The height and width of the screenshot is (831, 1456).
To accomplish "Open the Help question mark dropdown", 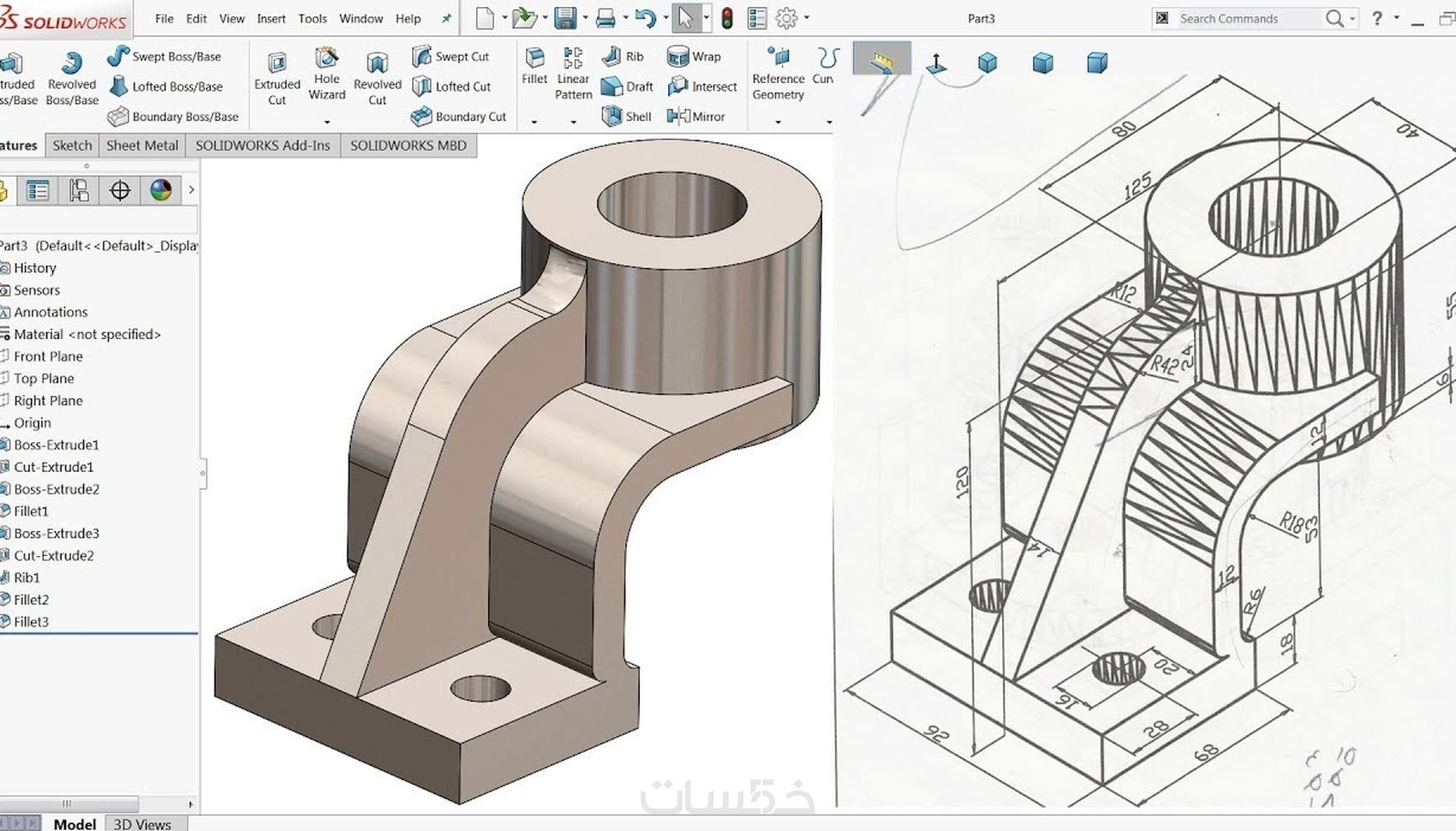I will pos(1396,18).
